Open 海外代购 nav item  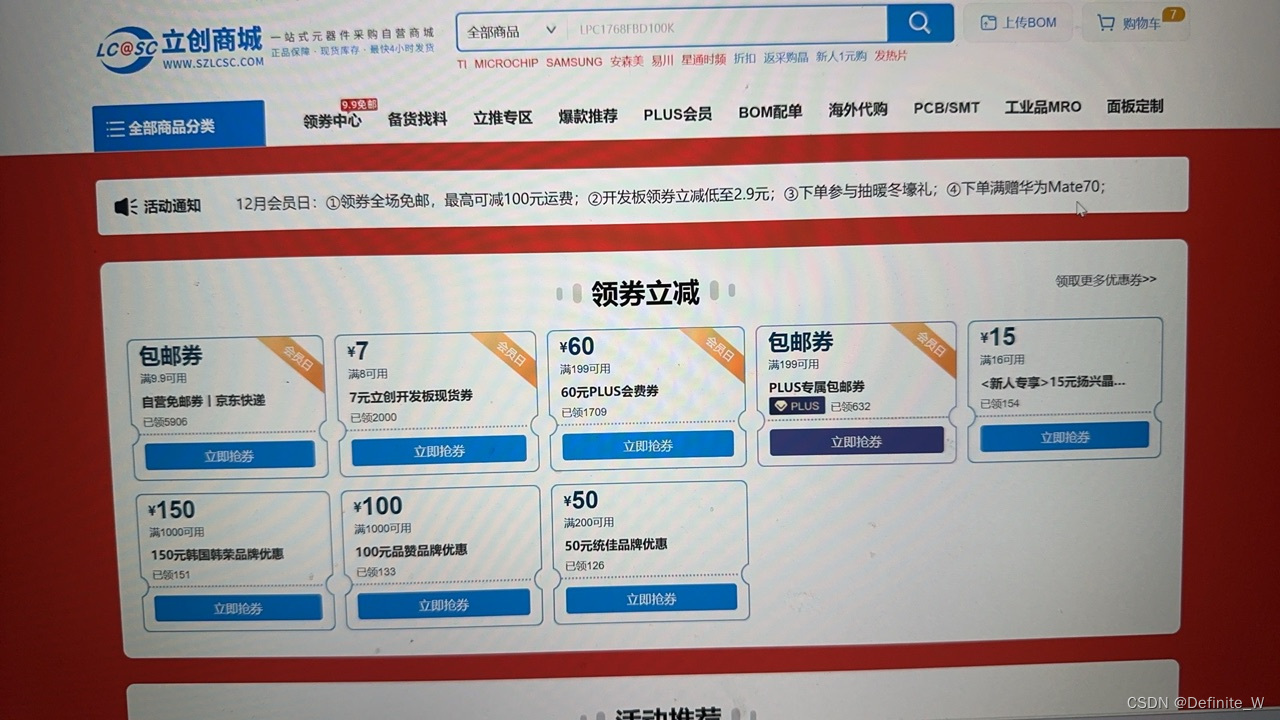[x=858, y=110]
